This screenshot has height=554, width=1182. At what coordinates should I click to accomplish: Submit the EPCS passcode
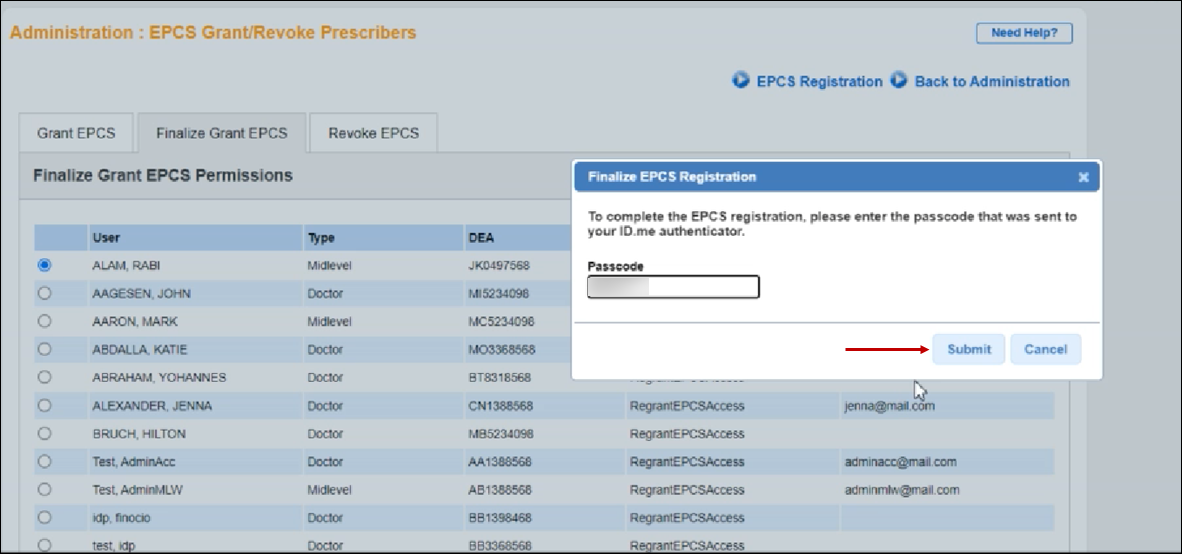[x=968, y=349]
